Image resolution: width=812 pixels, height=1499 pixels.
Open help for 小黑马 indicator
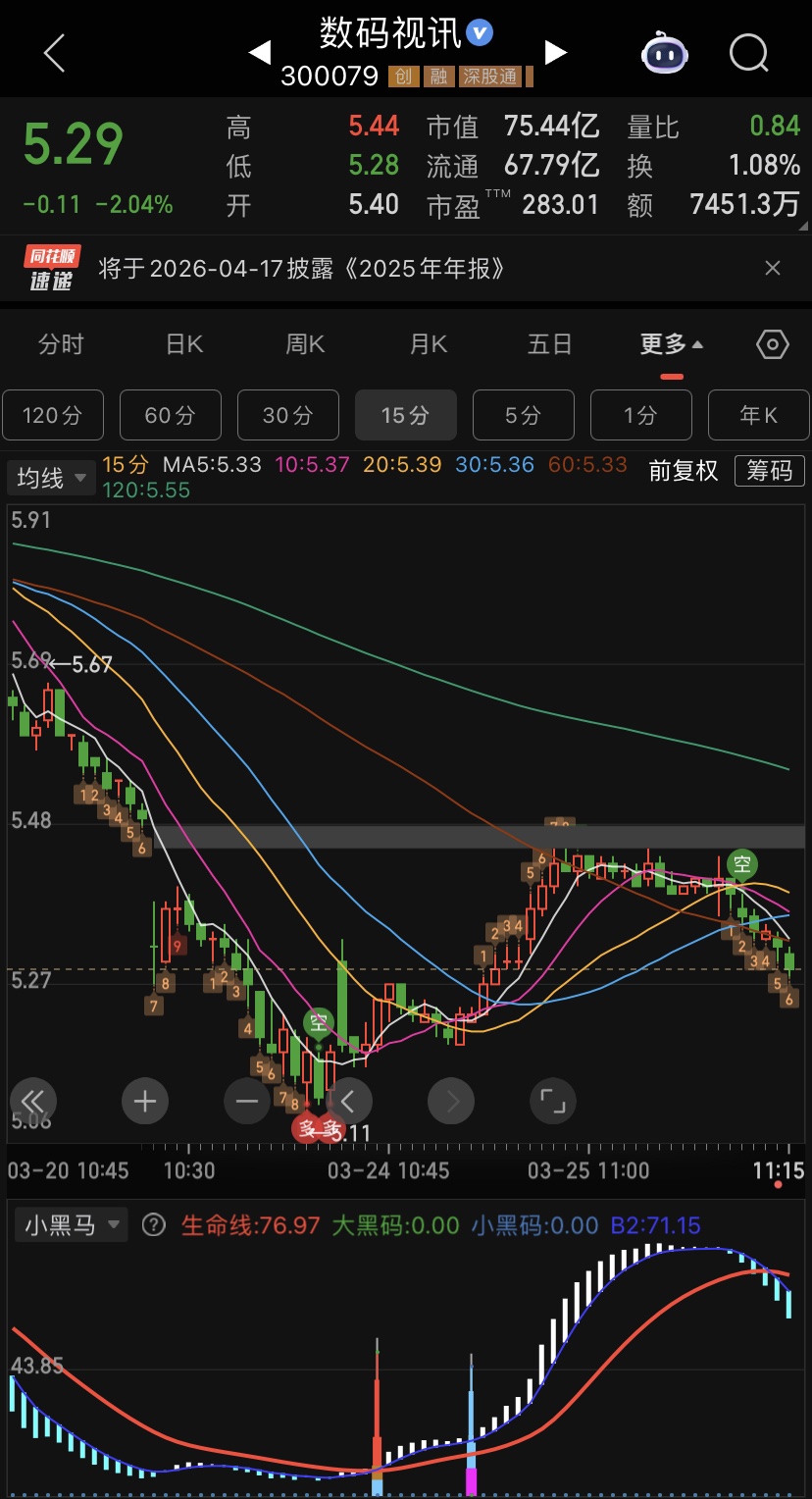(x=153, y=1224)
